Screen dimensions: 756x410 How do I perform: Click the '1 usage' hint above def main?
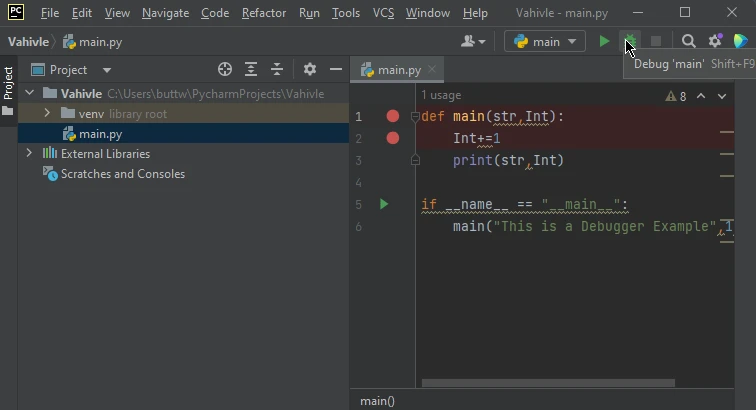pos(441,95)
